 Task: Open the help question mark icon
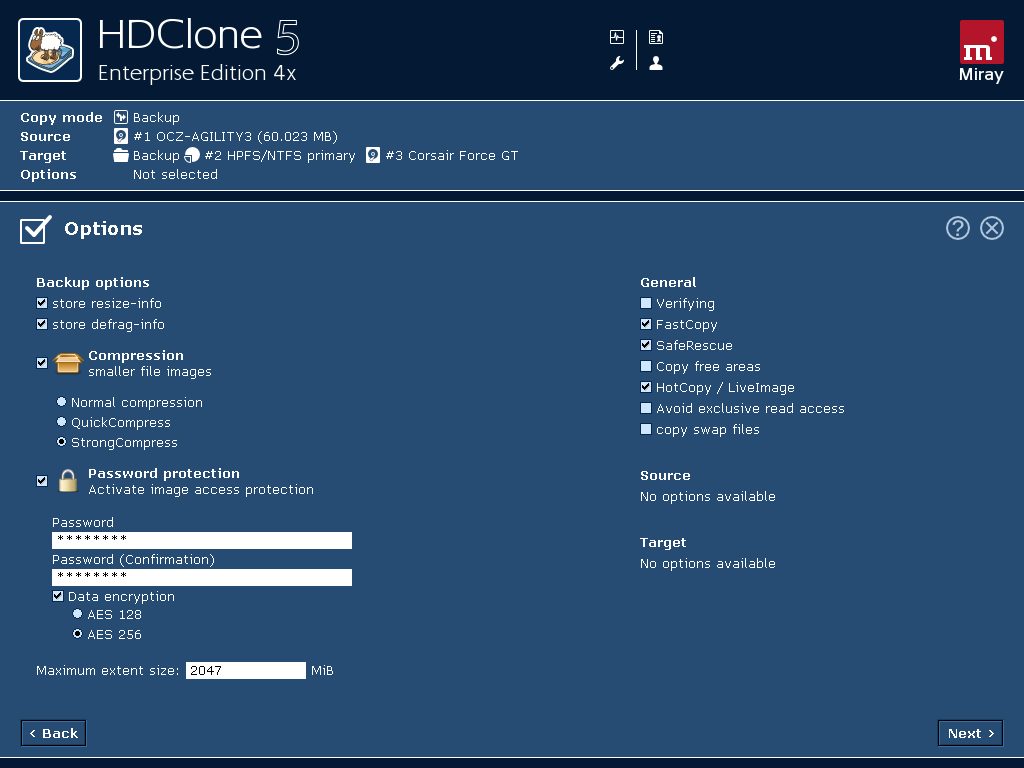pos(958,228)
